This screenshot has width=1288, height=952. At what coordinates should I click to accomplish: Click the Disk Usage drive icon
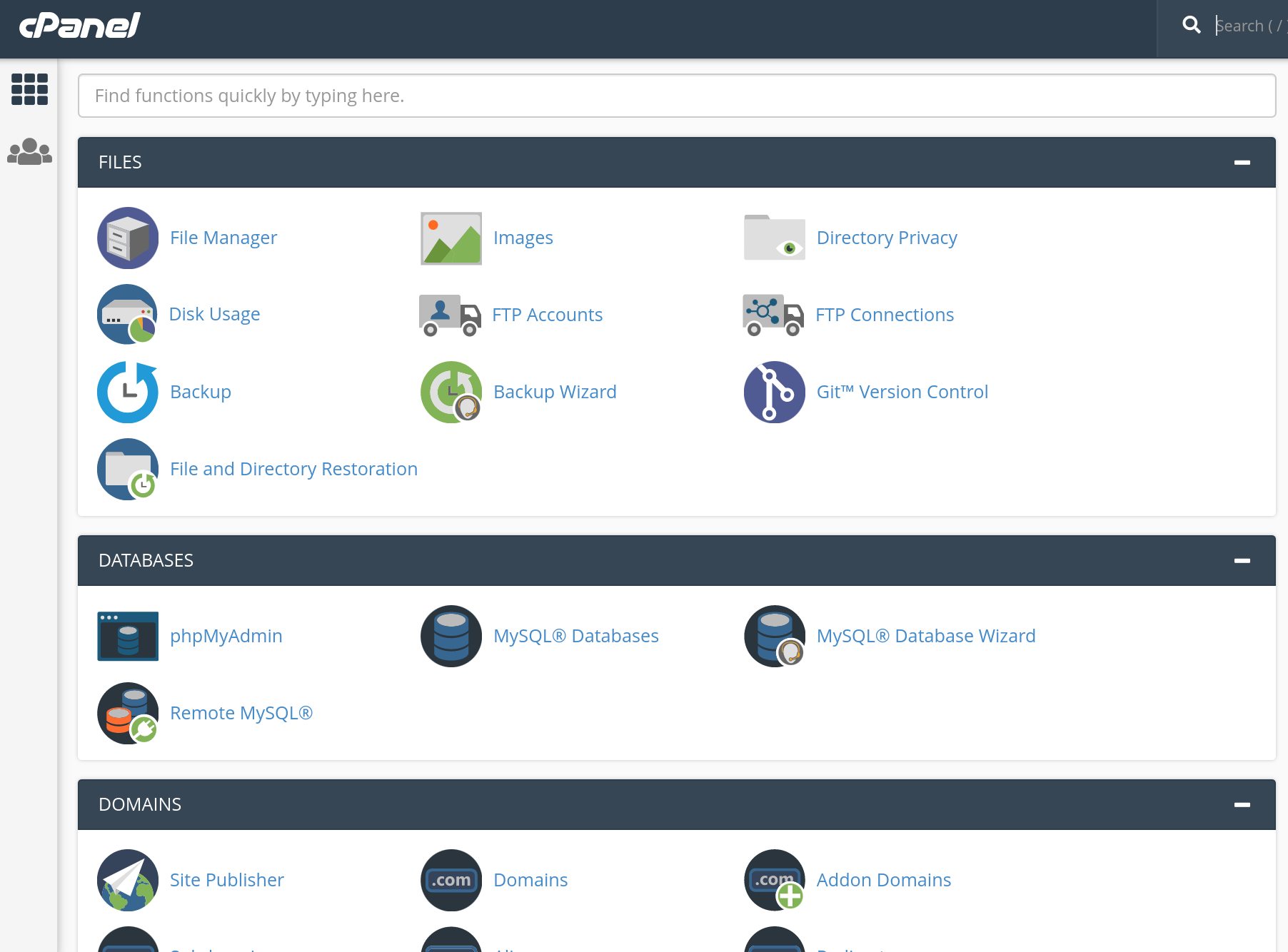[x=128, y=315]
